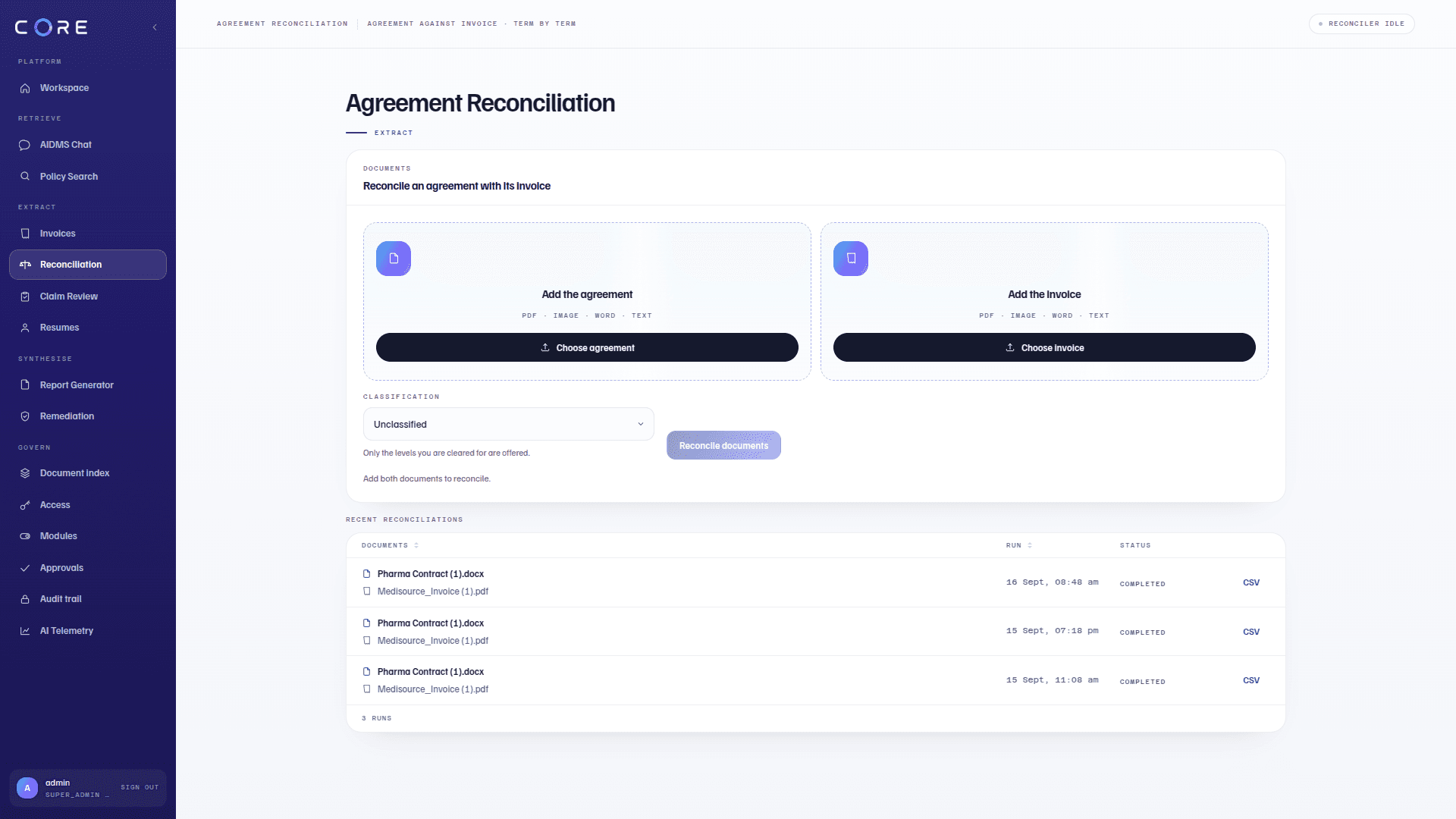Click the Reconciler Idle status pill

pos(1361,24)
